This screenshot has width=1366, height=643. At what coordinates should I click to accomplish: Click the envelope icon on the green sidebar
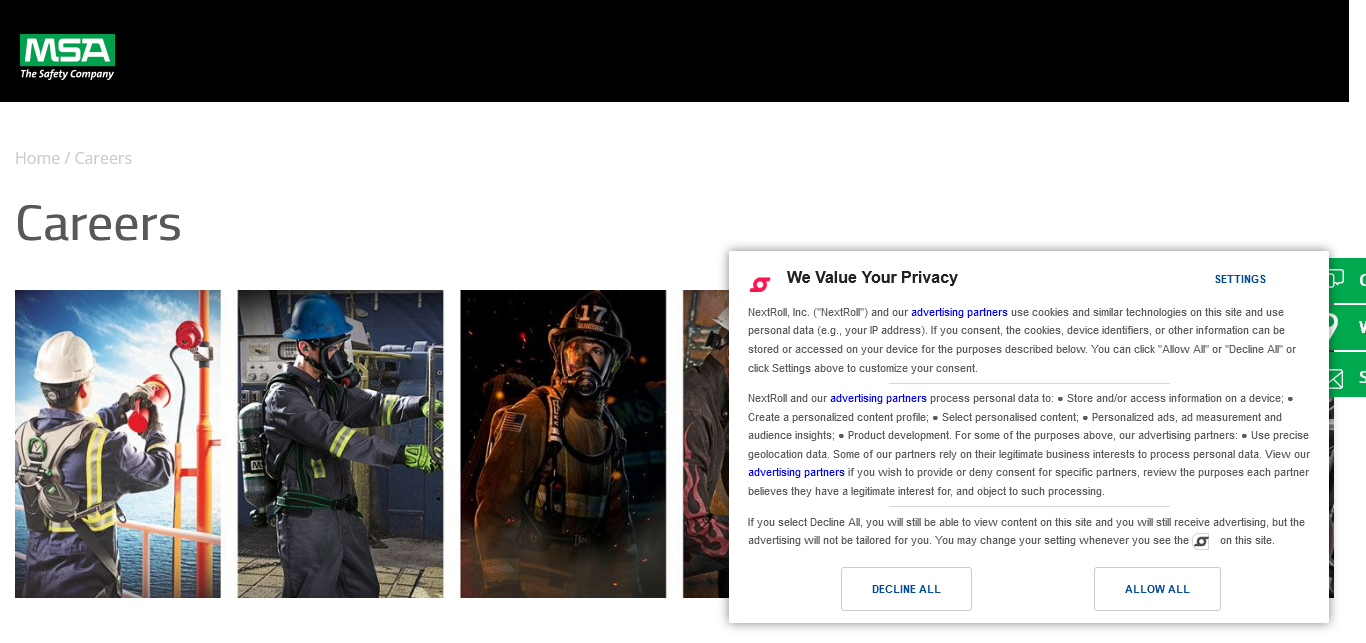click(1335, 377)
